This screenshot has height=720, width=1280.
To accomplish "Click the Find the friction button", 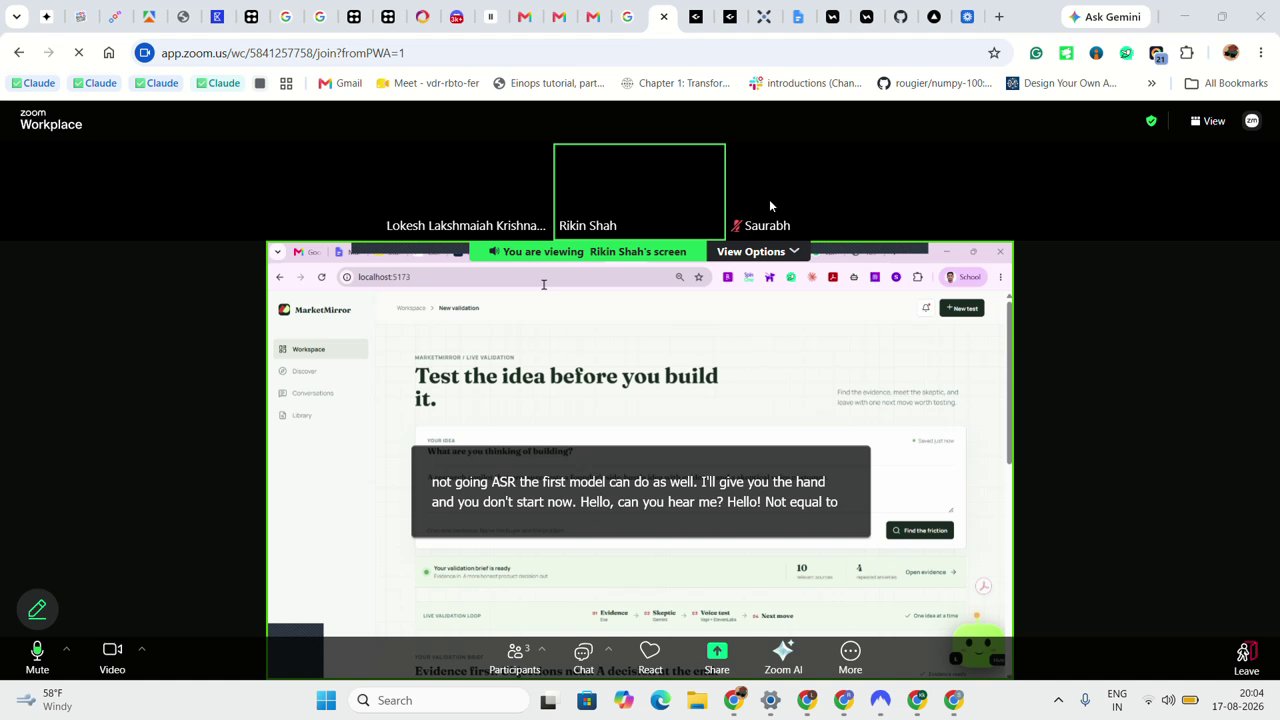I will click(920, 530).
